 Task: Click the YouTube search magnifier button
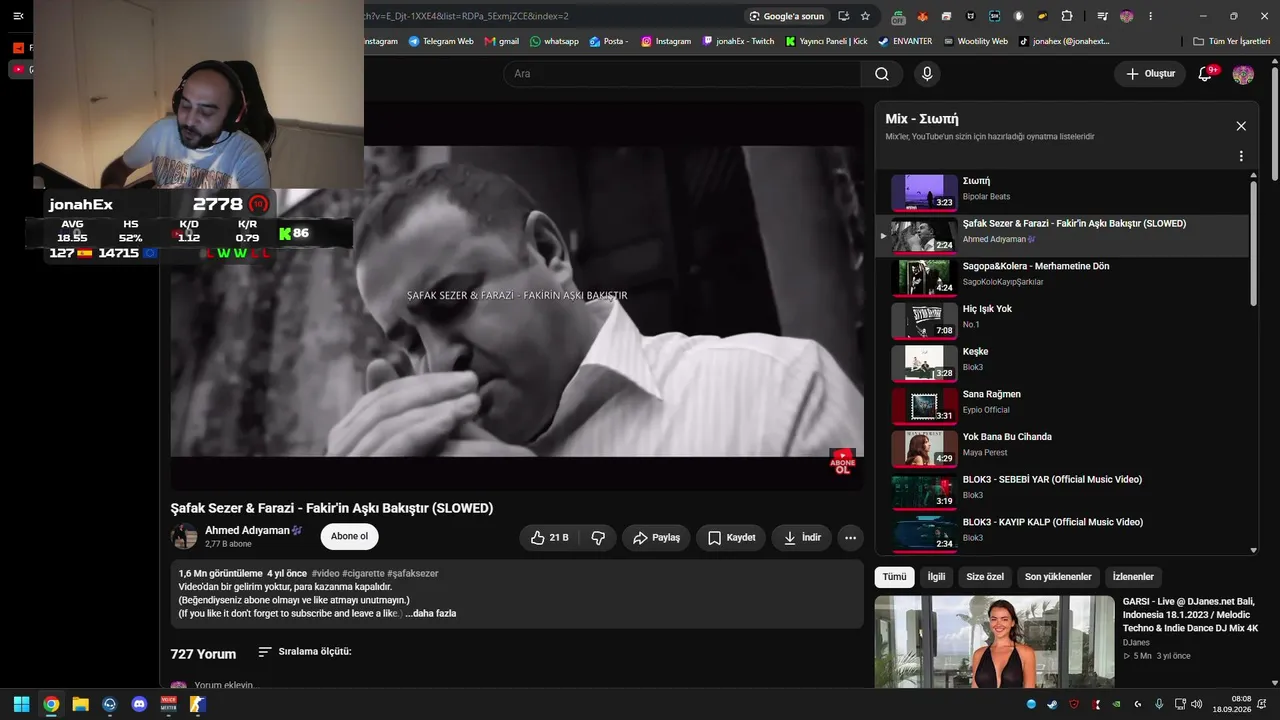881,74
